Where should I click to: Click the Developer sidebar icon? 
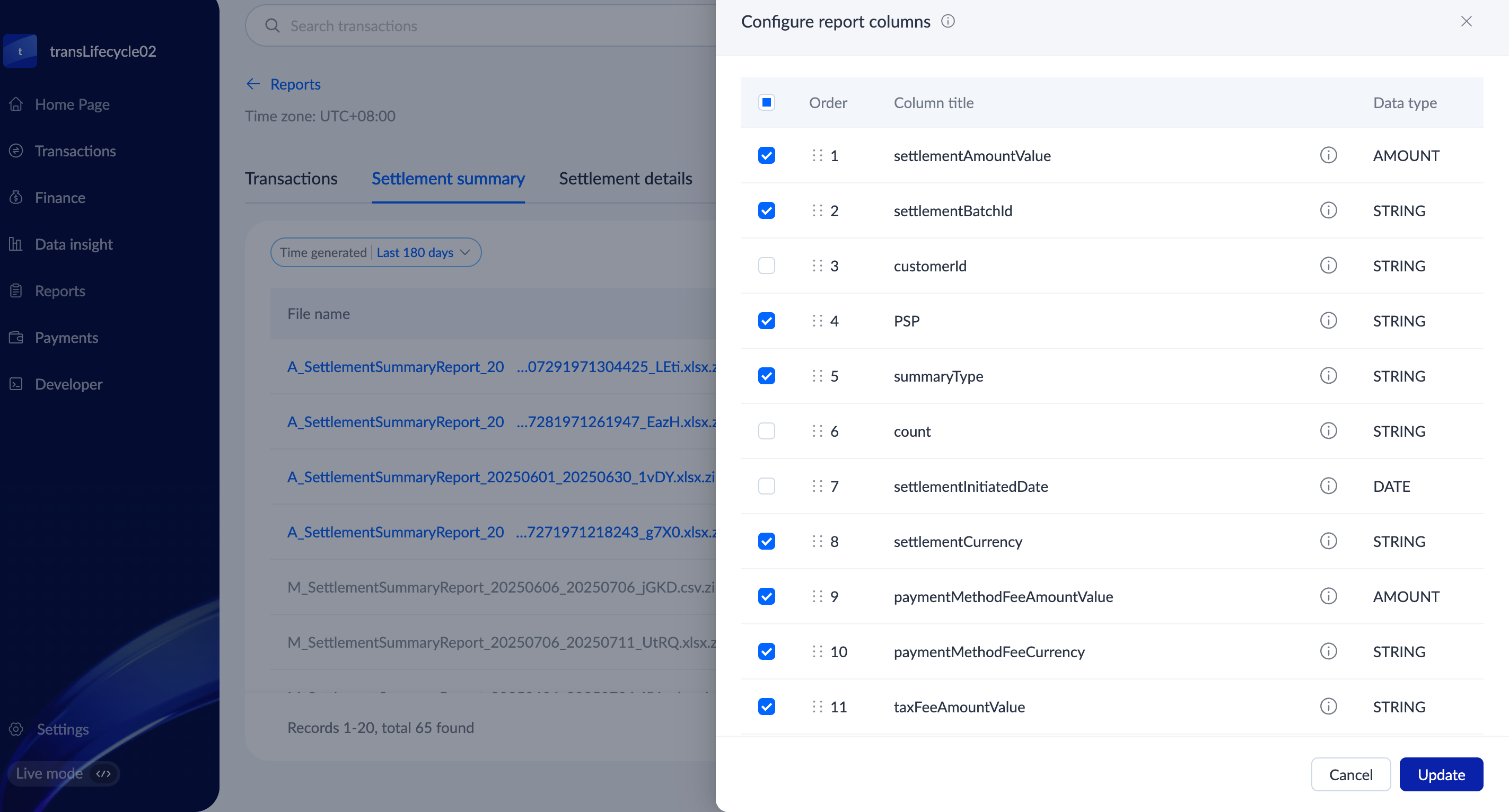[16, 384]
